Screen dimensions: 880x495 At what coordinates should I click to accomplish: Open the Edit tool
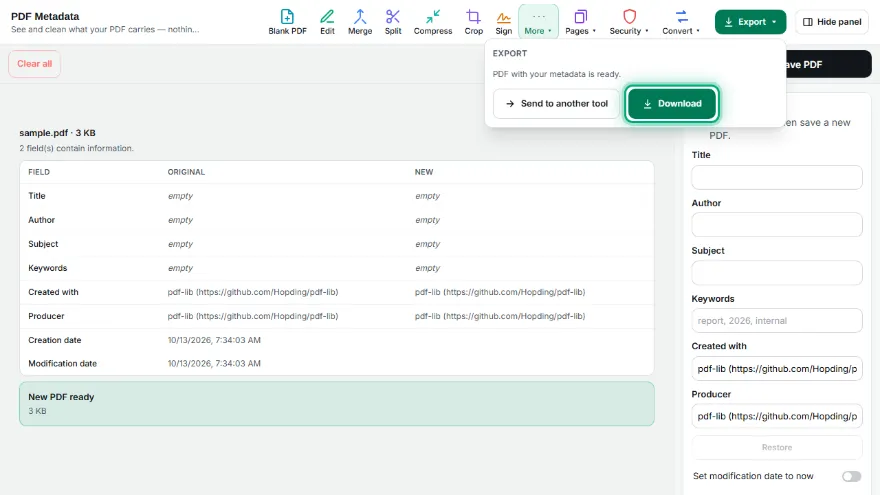(327, 22)
